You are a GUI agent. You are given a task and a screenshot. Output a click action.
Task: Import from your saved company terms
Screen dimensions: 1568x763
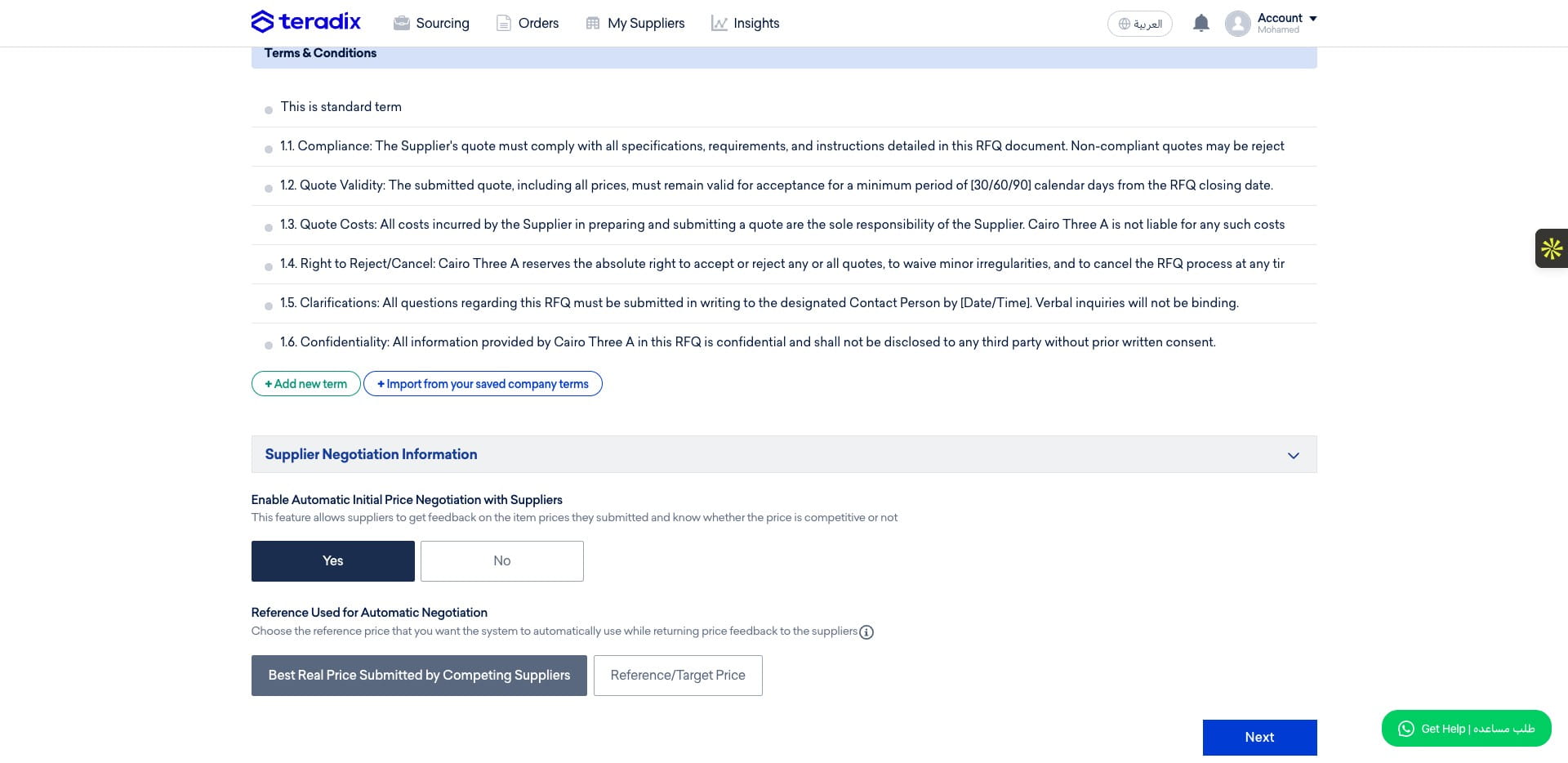483,384
